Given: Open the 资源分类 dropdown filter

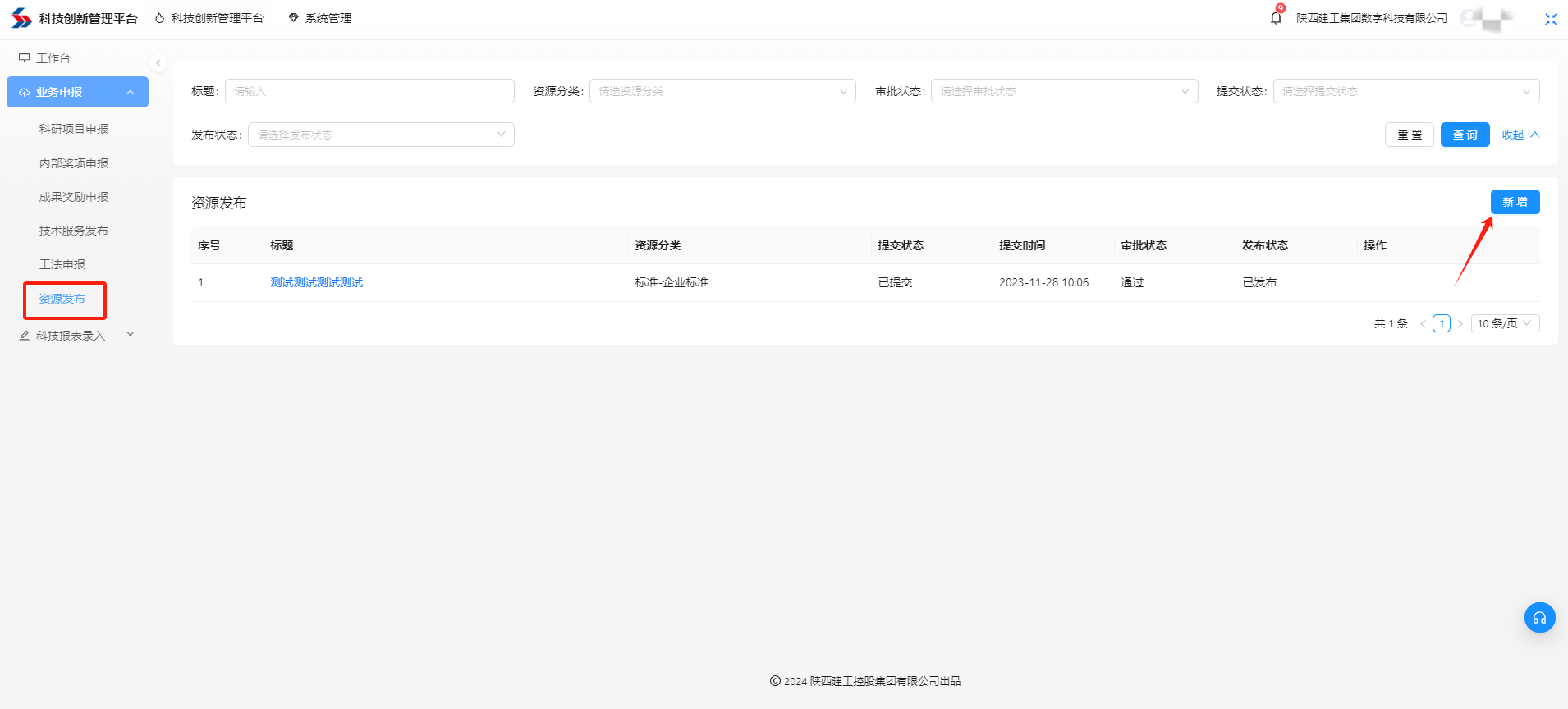Looking at the screenshot, I should click(722, 91).
